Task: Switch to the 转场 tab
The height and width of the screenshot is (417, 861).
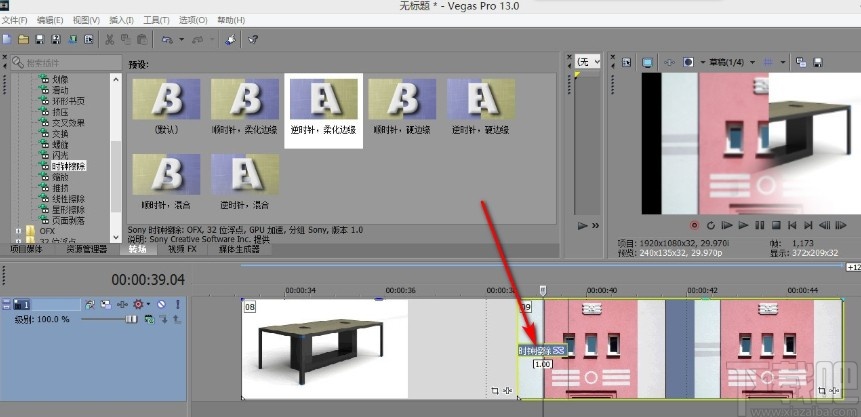Action: pyautogui.click(x=138, y=249)
